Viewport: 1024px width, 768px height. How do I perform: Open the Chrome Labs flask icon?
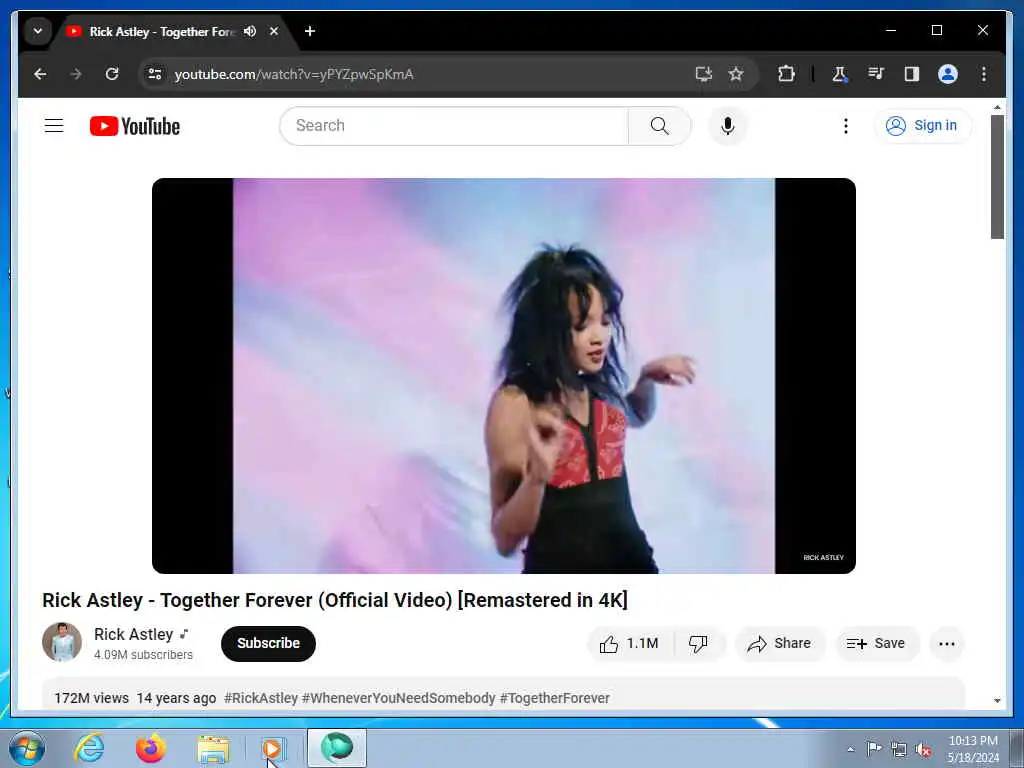pyautogui.click(x=840, y=74)
